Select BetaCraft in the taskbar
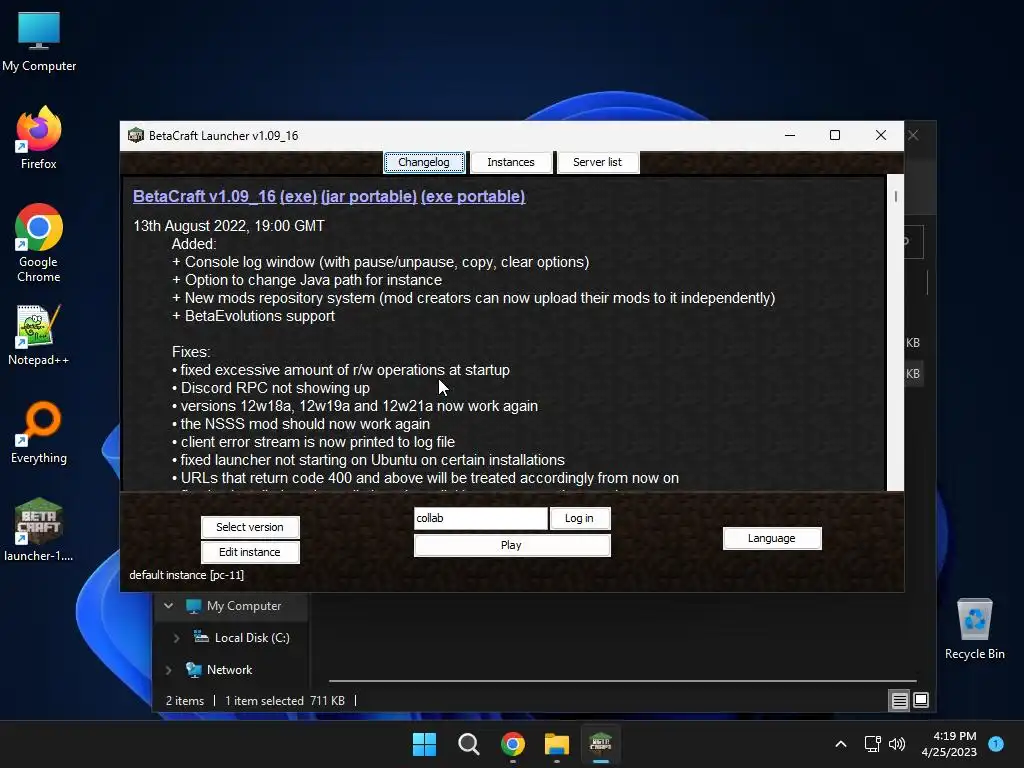1024x768 pixels. pos(600,744)
